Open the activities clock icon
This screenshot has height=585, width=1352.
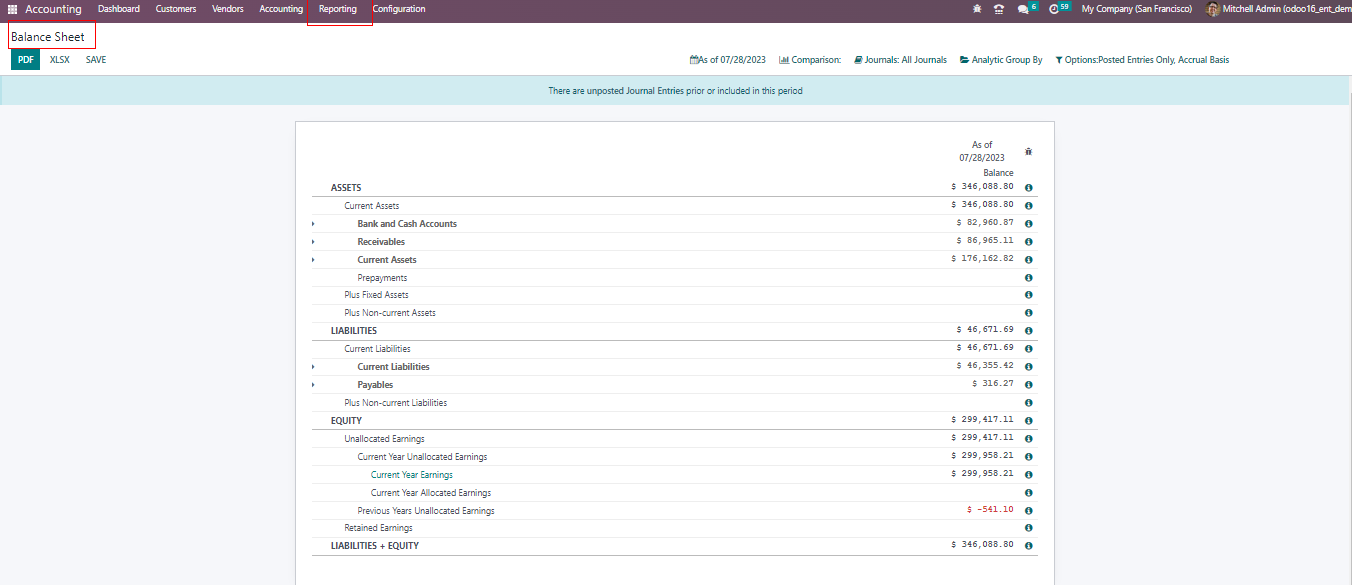click(1054, 9)
